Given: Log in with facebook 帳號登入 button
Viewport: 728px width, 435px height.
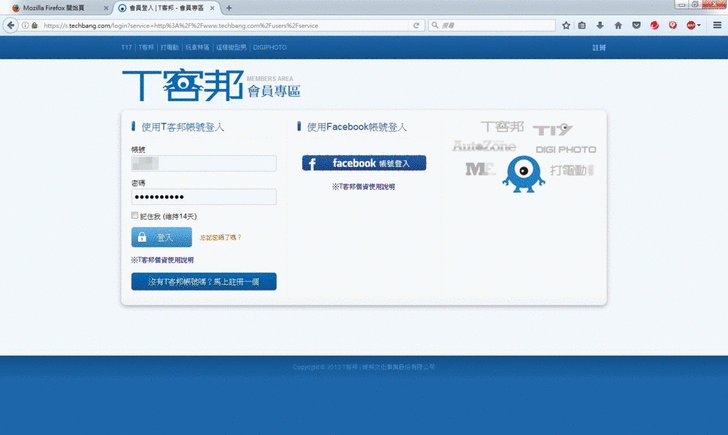Looking at the screenshot, I should coord(364,163).
